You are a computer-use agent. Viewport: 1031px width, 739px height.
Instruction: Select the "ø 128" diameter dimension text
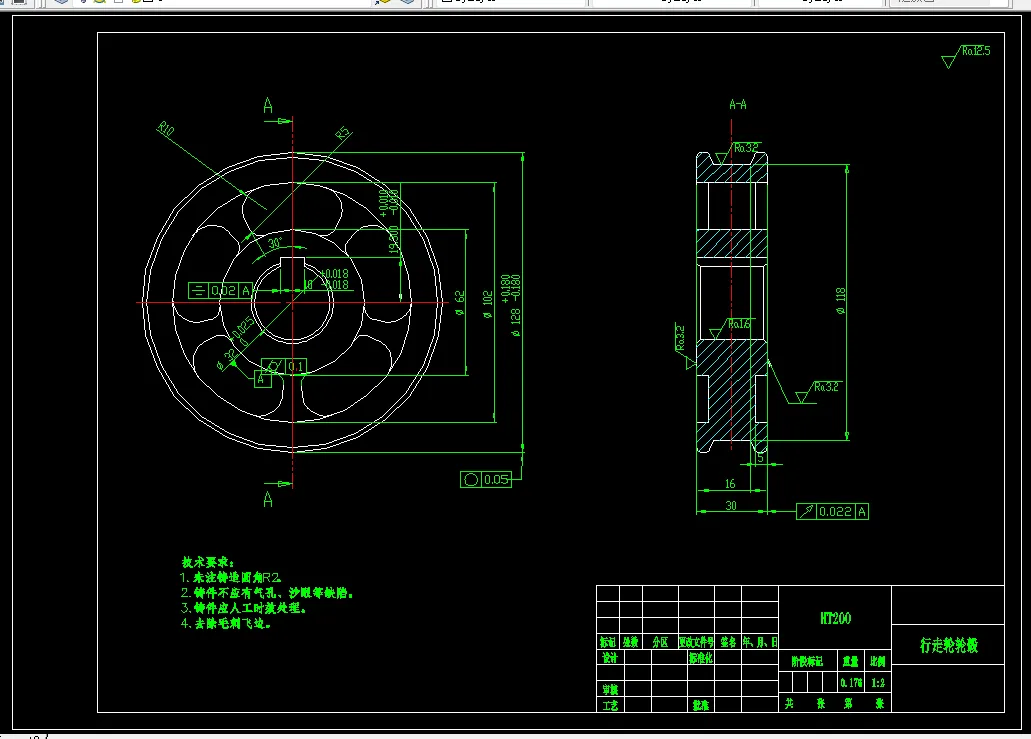click(516, 322)
